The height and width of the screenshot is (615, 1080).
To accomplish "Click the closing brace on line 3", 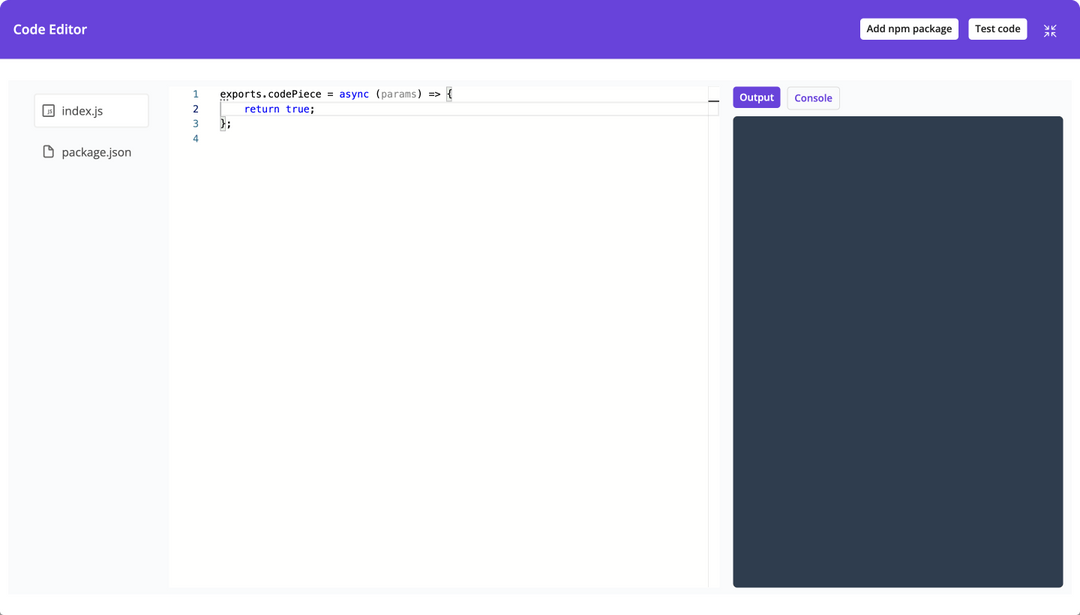I will point(222,123).
